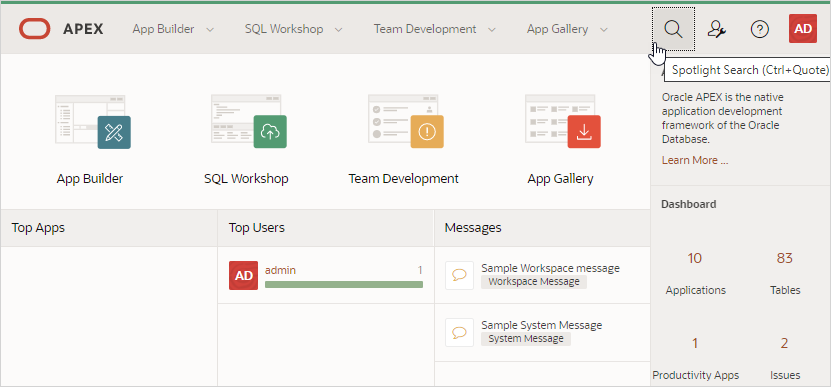Expand the App Builder dropdown chevron
Screen dimensions: 831x387
[x=210, y=30]
